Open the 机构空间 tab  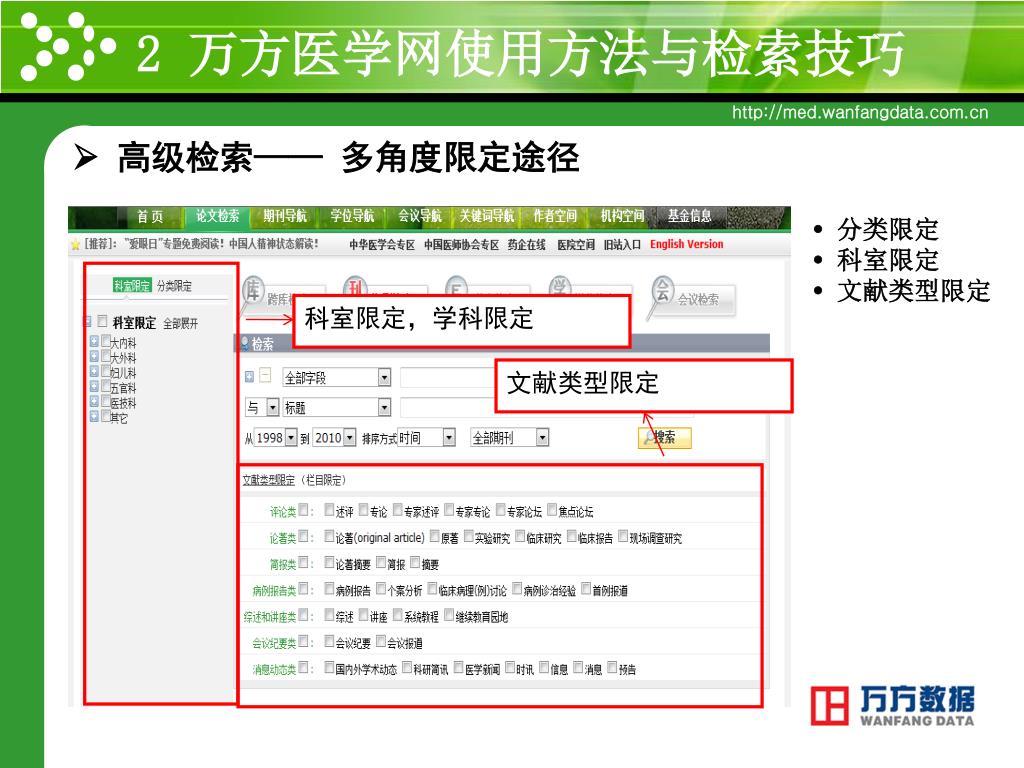(622, 216)
